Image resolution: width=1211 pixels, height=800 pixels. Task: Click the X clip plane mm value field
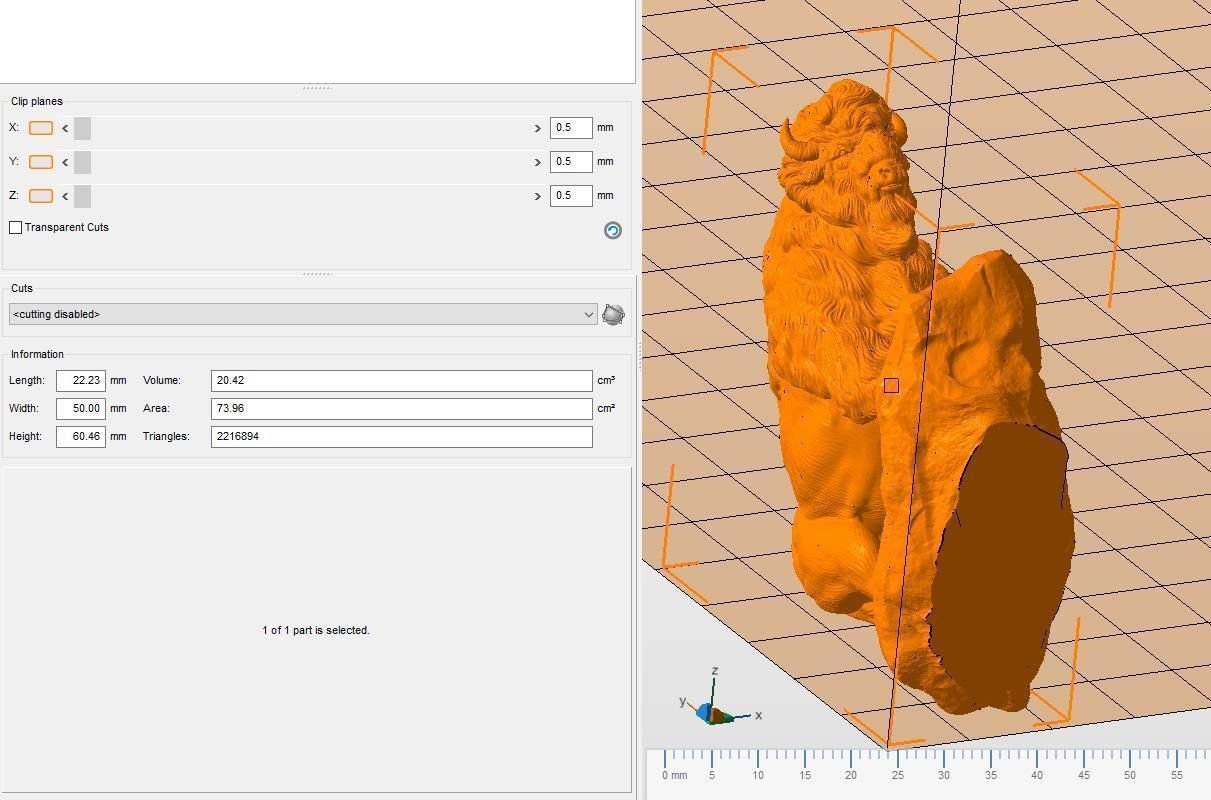click(x=571, y=128)
